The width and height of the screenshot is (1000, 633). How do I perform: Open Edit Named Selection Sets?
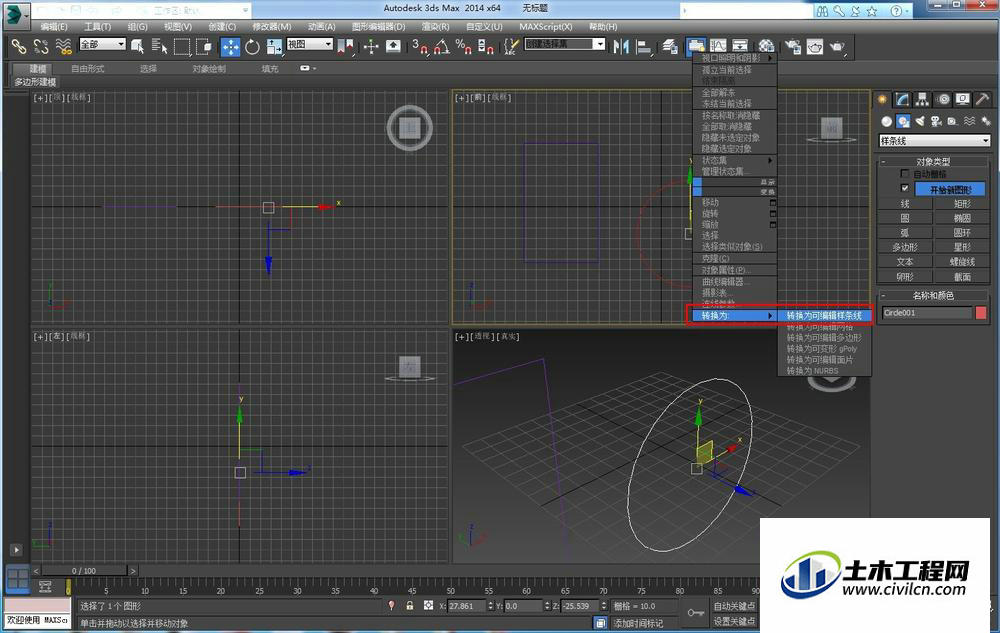coord(511,47)
